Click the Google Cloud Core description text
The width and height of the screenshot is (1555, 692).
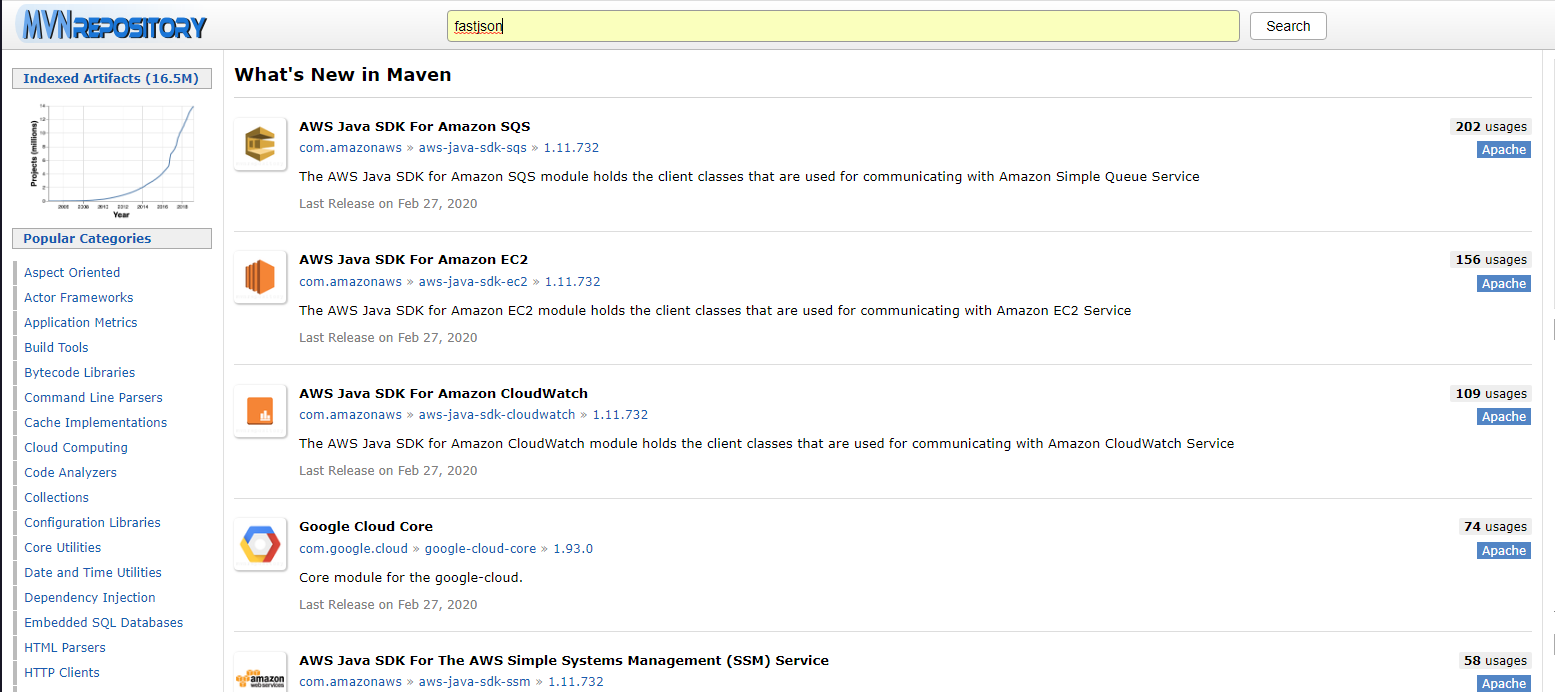pyautogui.click(x=411, y=577)
